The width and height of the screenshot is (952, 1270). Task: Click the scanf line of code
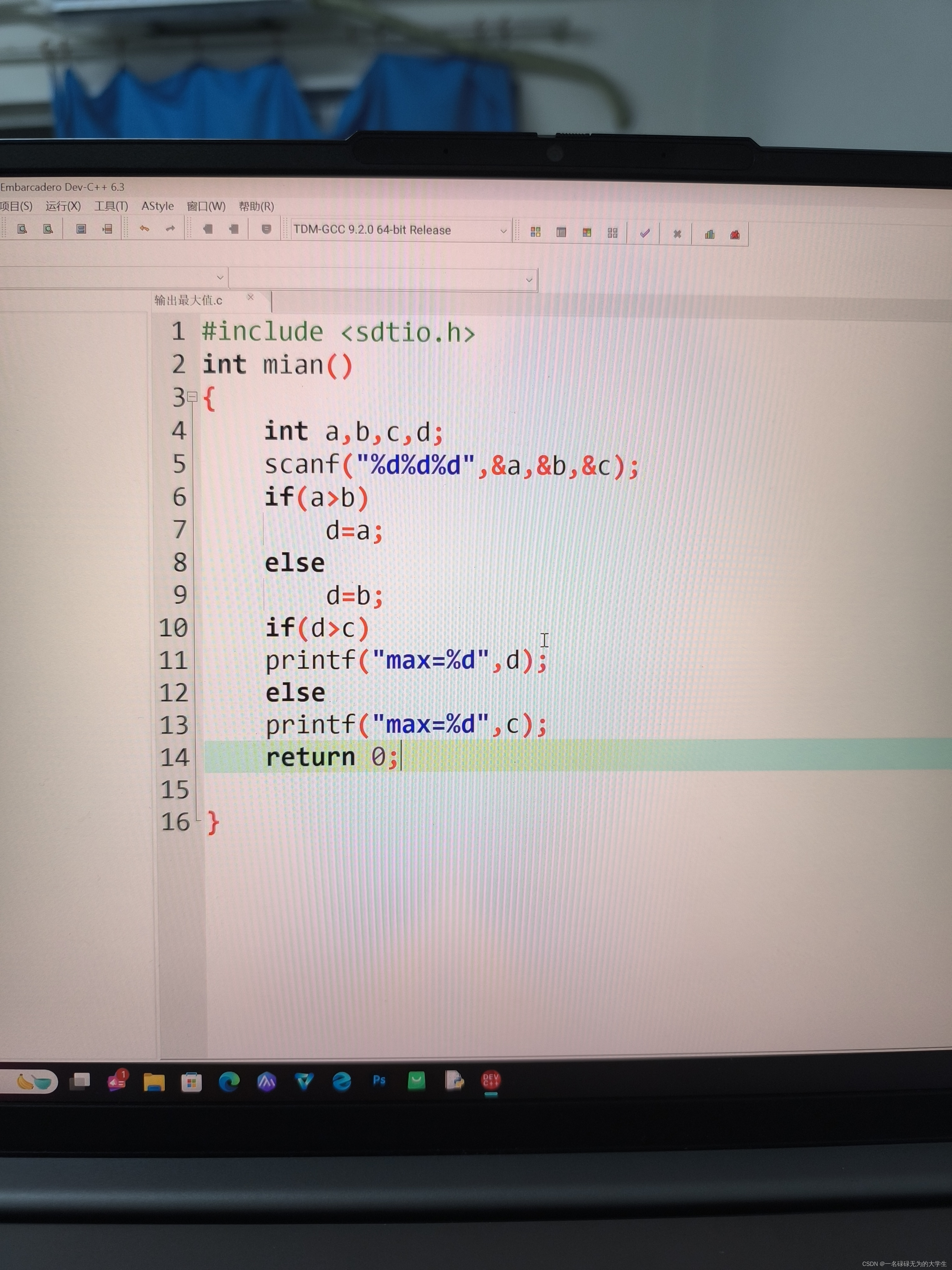point(452,465)
